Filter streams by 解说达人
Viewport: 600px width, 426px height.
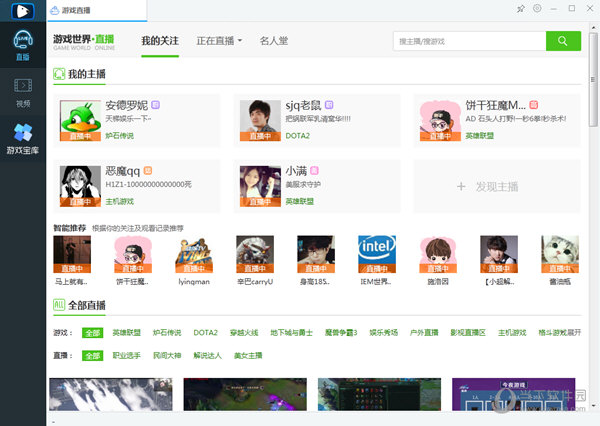click(207, 356)
